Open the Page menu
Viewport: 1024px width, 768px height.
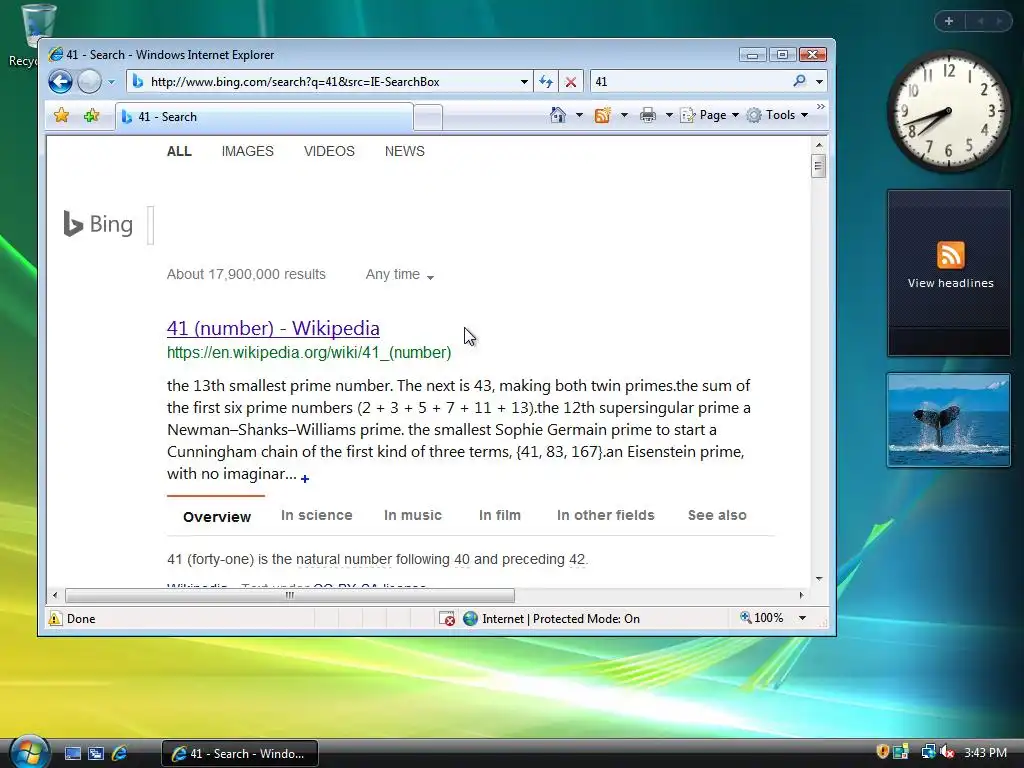pos(709,115)
